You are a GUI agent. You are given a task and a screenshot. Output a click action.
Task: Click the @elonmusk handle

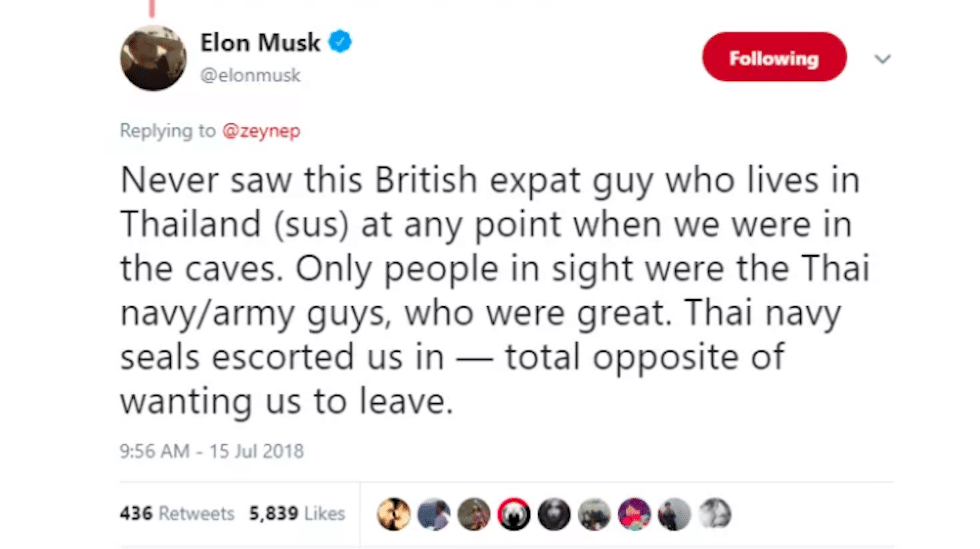click(250, 75)
